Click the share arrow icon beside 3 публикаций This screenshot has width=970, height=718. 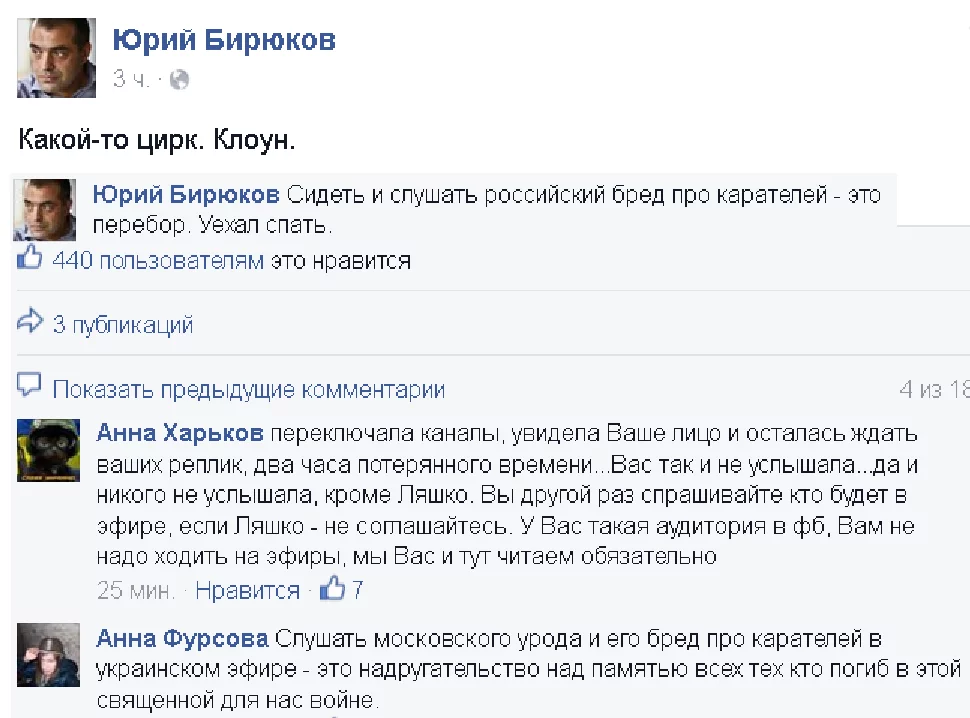coord(30,322)
